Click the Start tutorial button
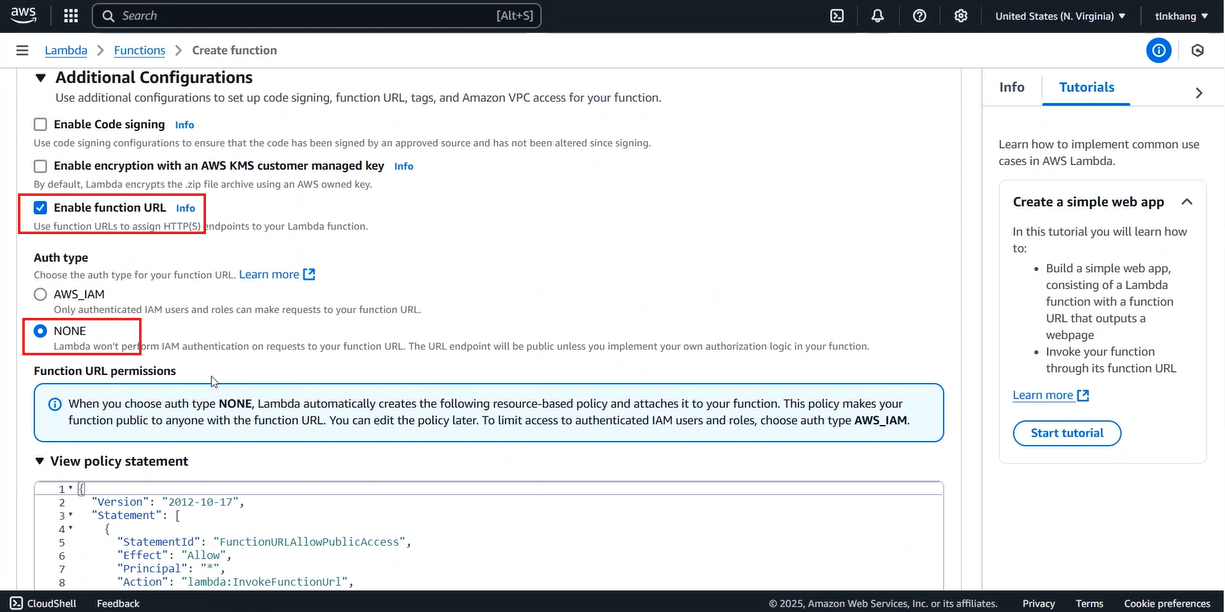Viewport: 1225px width, 612px height. coord(1068,433)
